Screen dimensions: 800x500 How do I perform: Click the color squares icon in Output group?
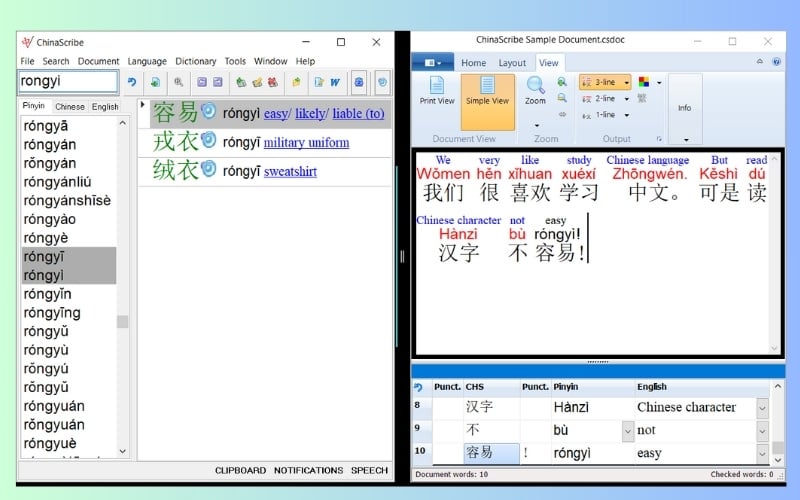coord(644,82)
